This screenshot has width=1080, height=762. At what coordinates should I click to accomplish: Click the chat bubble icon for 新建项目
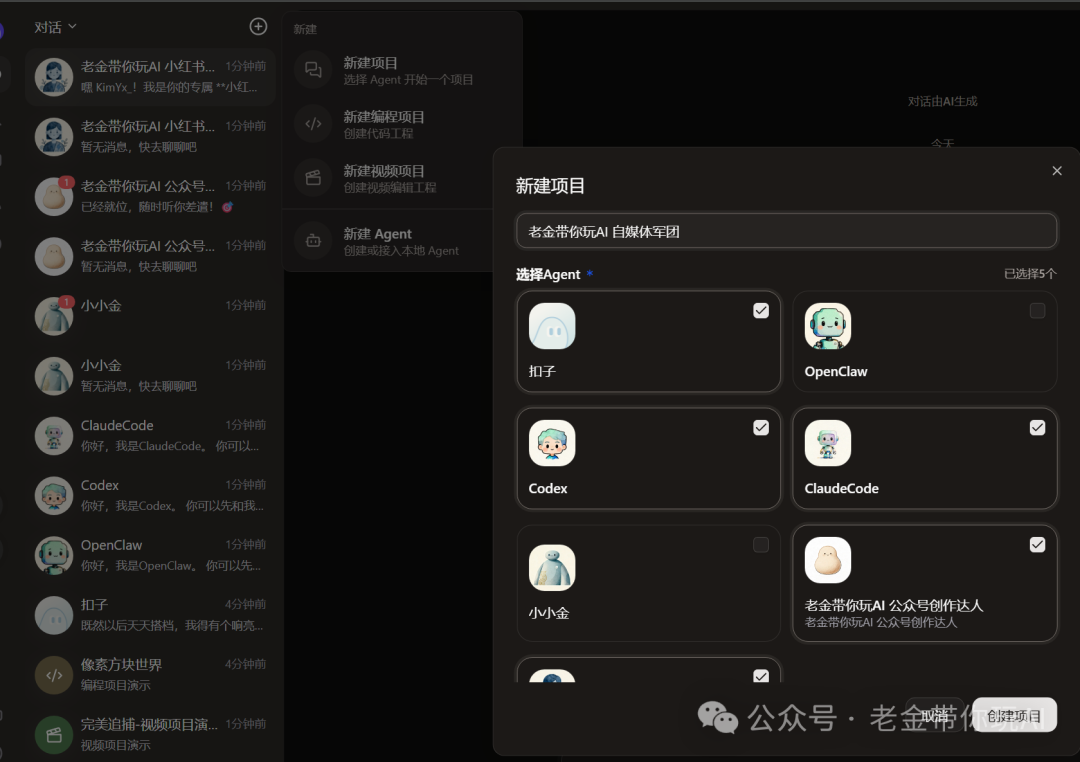(x=313, y=70)
